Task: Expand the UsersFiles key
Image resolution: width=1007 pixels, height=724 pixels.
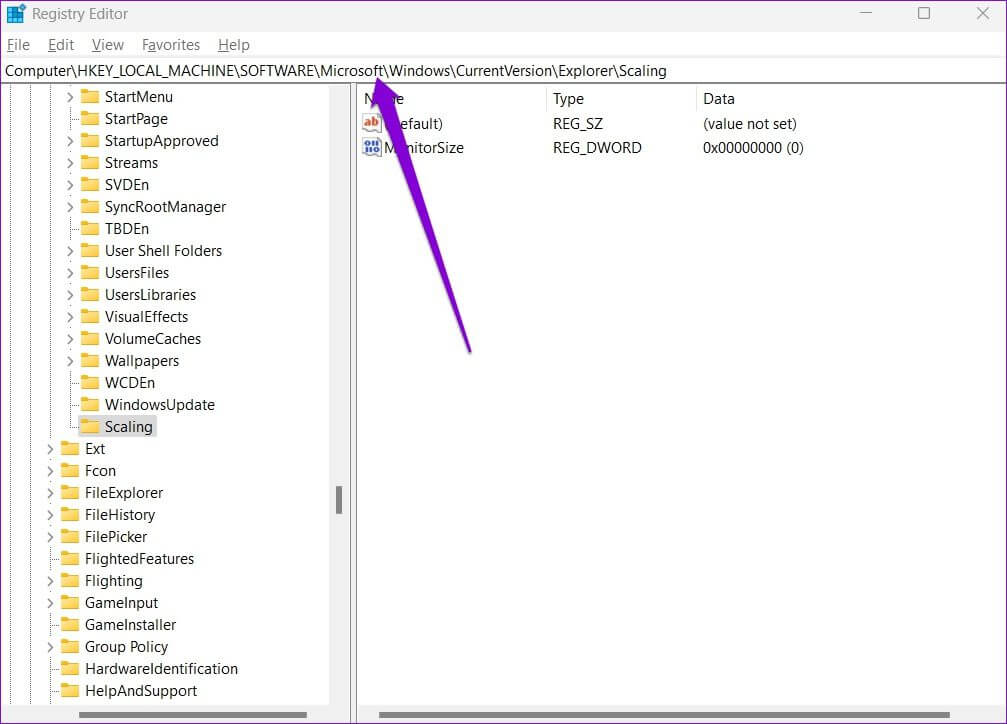Action: pos(70,273)
